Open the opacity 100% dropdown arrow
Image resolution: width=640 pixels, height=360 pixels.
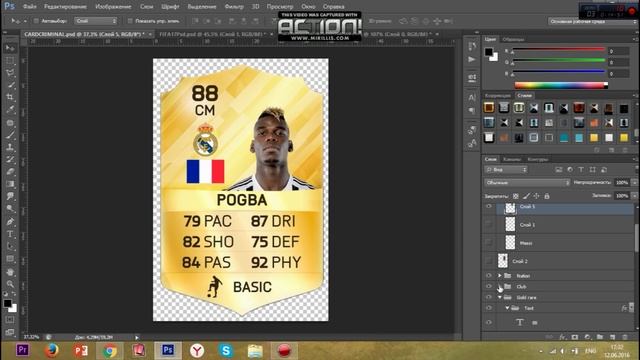point(635,183)
